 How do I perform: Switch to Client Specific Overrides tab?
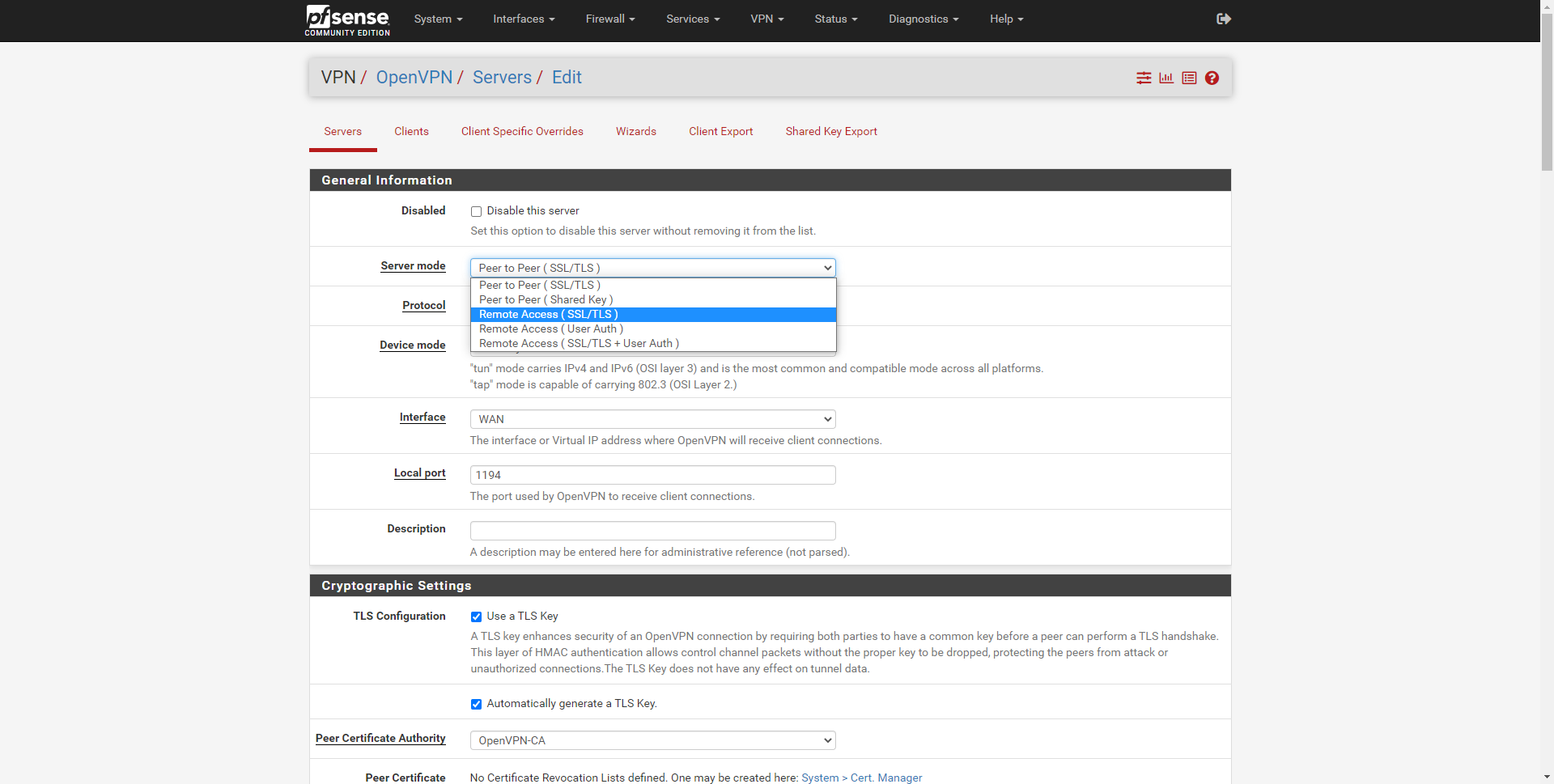pos(522,131)
